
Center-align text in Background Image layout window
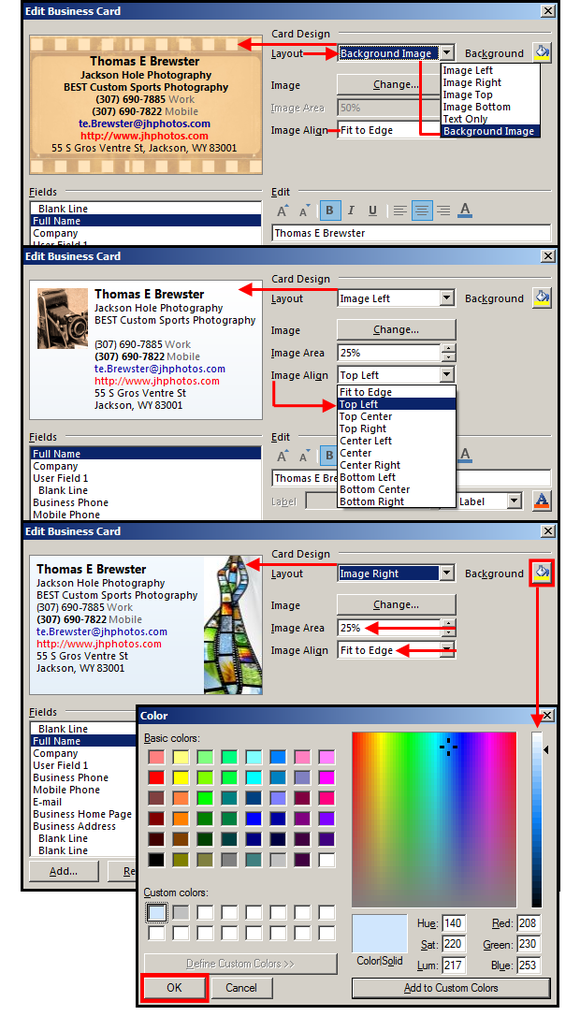pyautogui.click(x=422, y=211)
